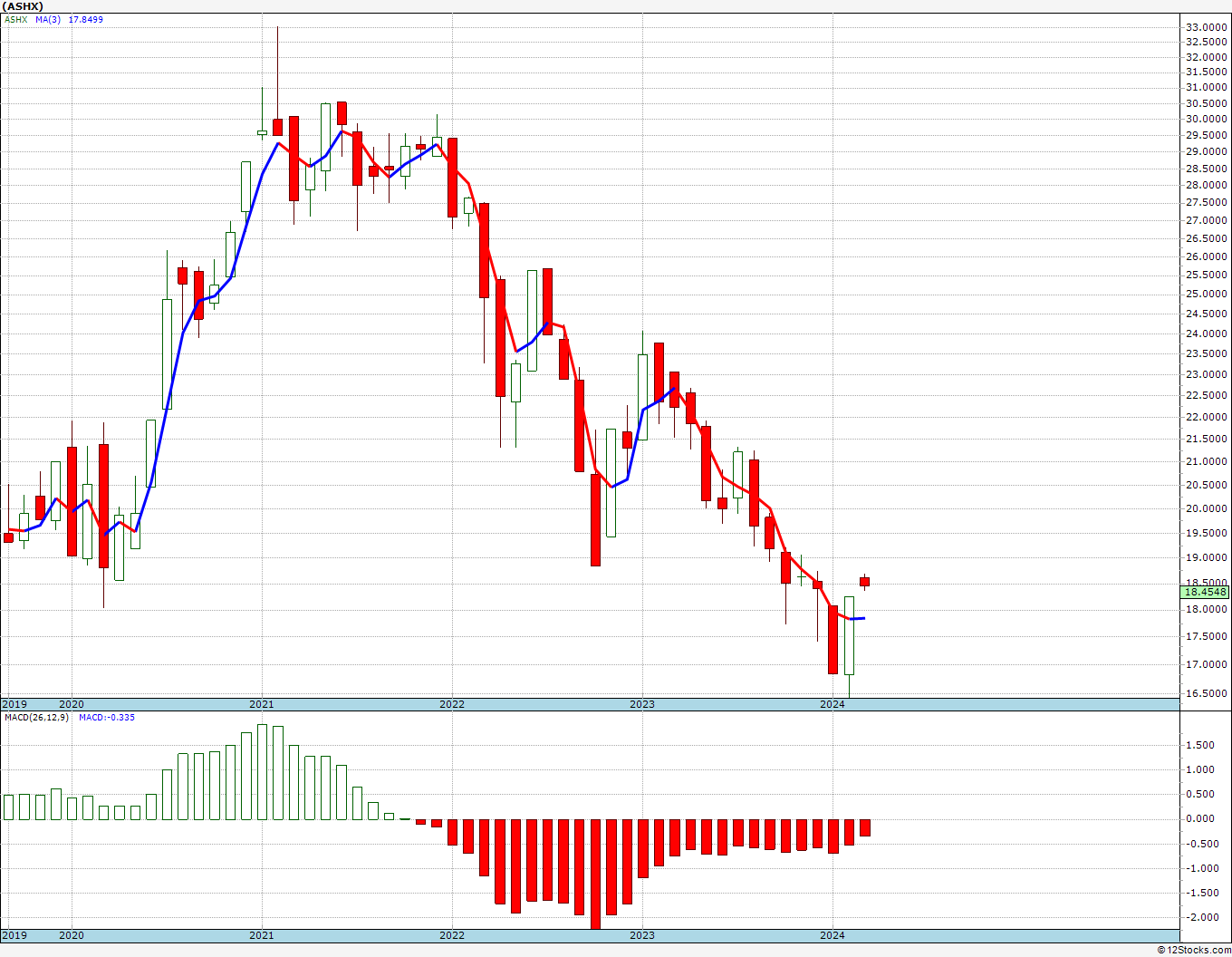Click the -2.000 MACD axis label
Viewport: 1232px width, 957px height.
pos(1201,917)
